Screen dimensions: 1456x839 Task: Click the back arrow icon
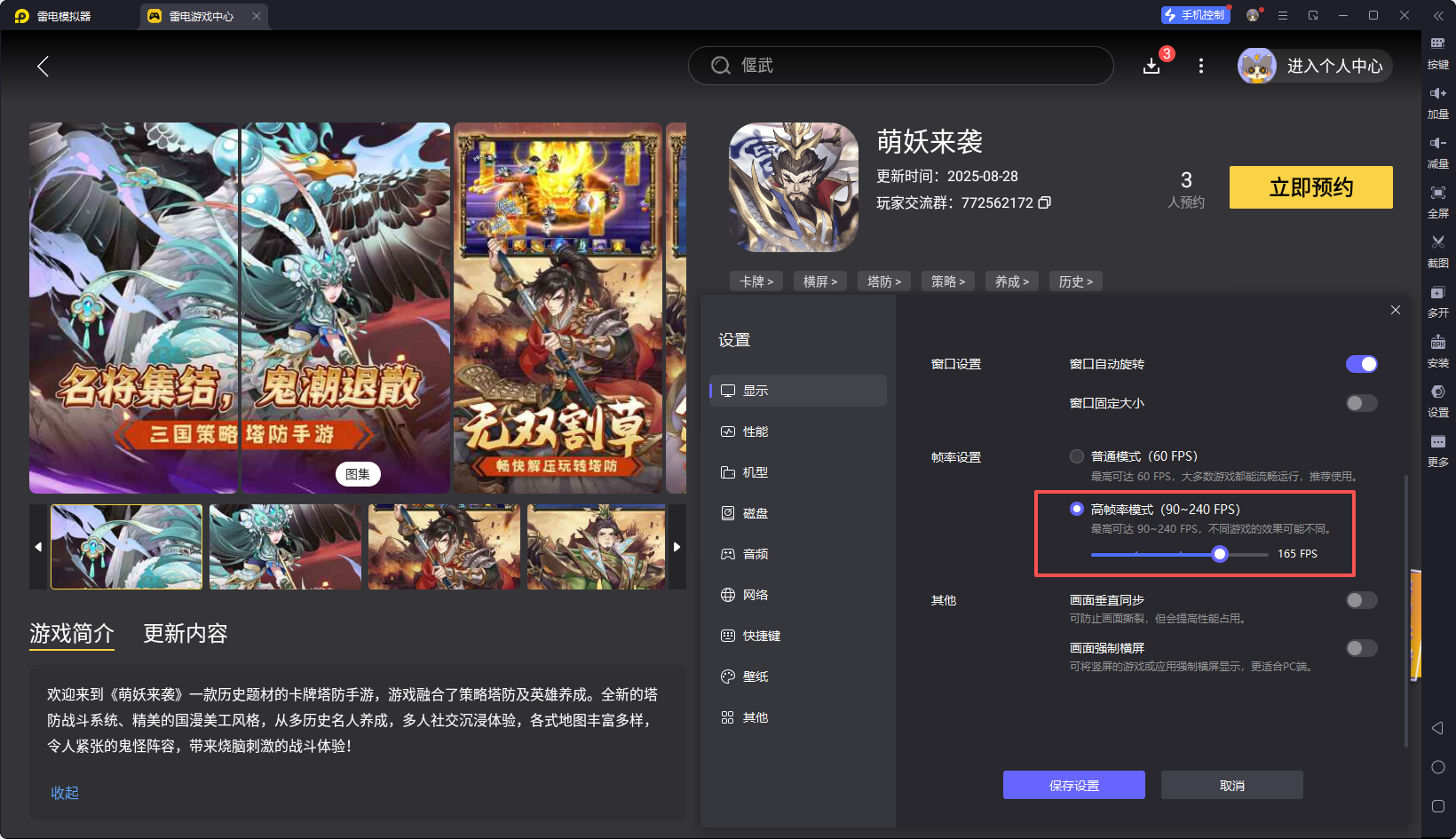[x=43, y=66]
